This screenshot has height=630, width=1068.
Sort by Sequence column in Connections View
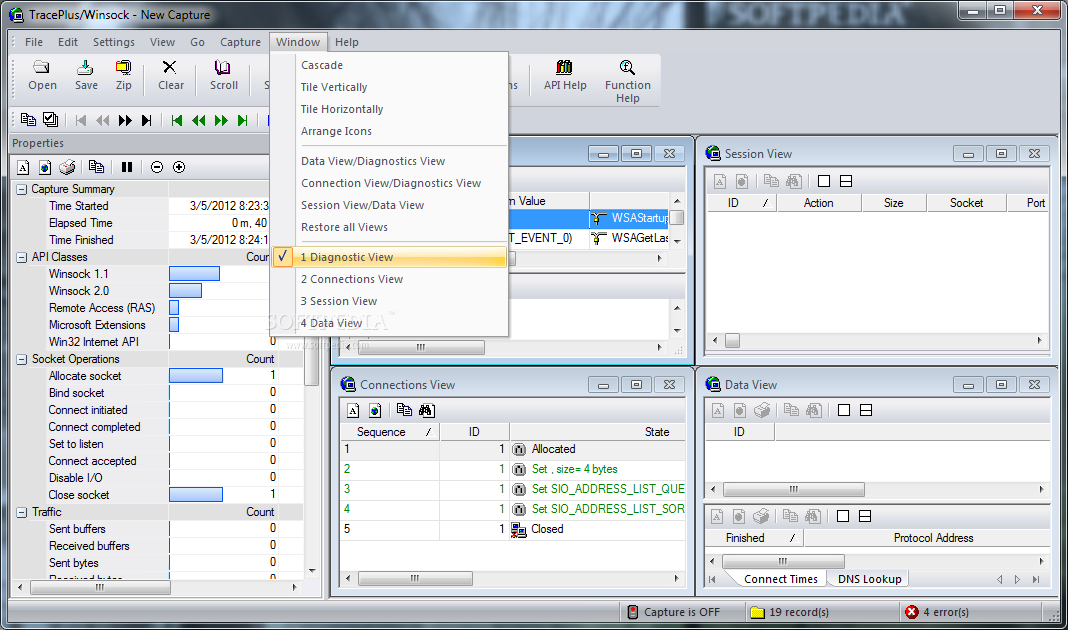tap(390, 432)
